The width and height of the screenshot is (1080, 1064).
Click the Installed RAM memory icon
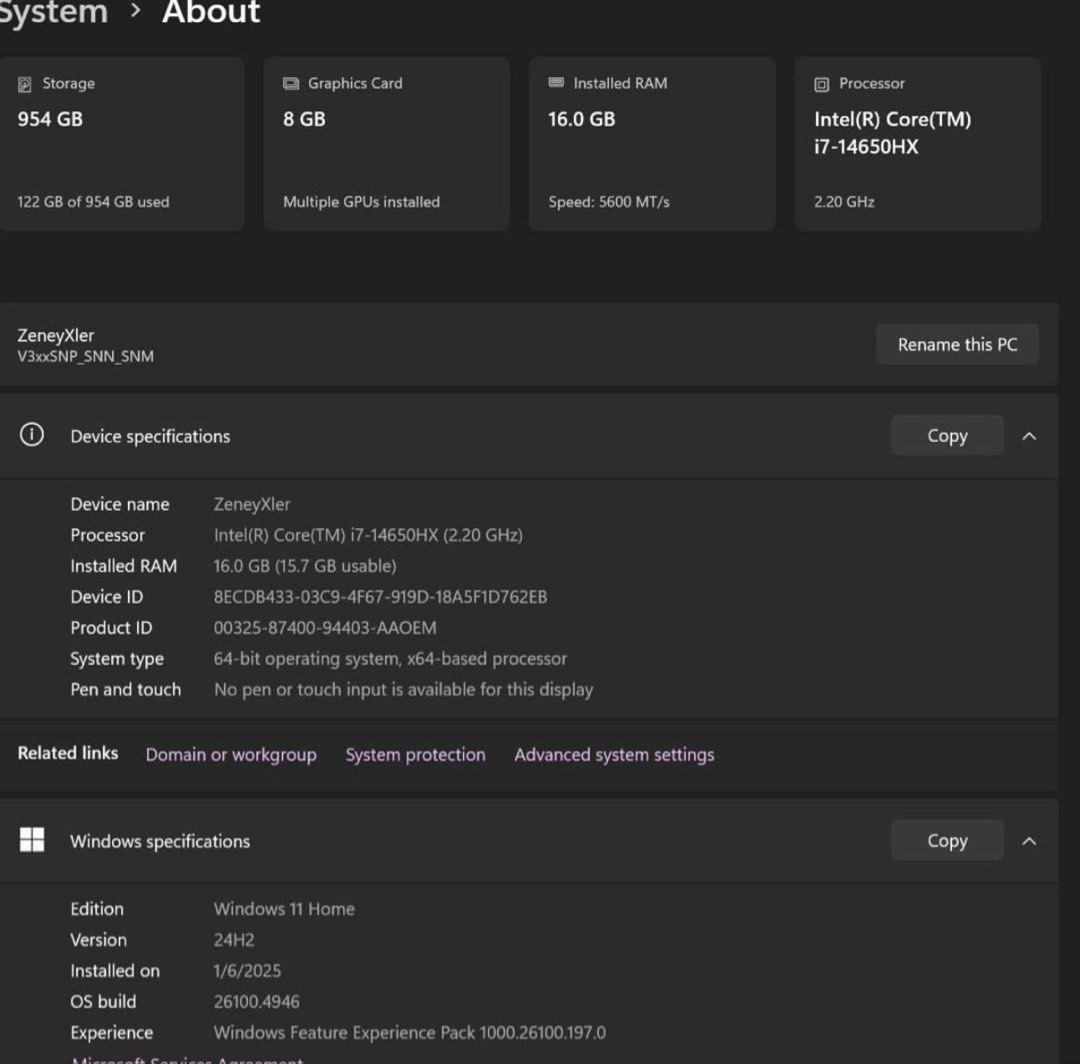tap(557, 83)
